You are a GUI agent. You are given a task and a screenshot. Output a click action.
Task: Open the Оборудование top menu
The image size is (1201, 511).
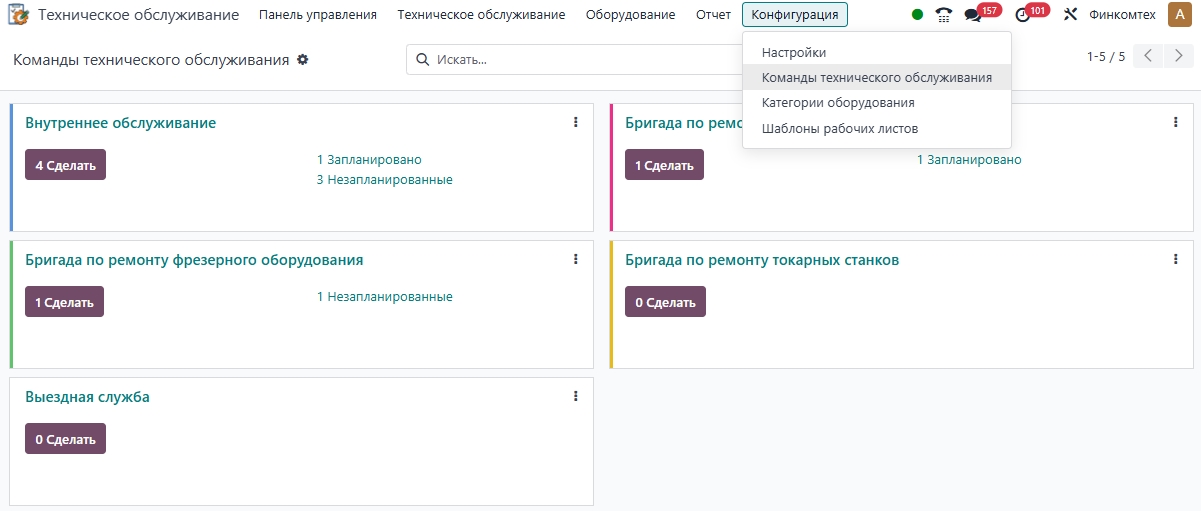click(x=630, y=15)
